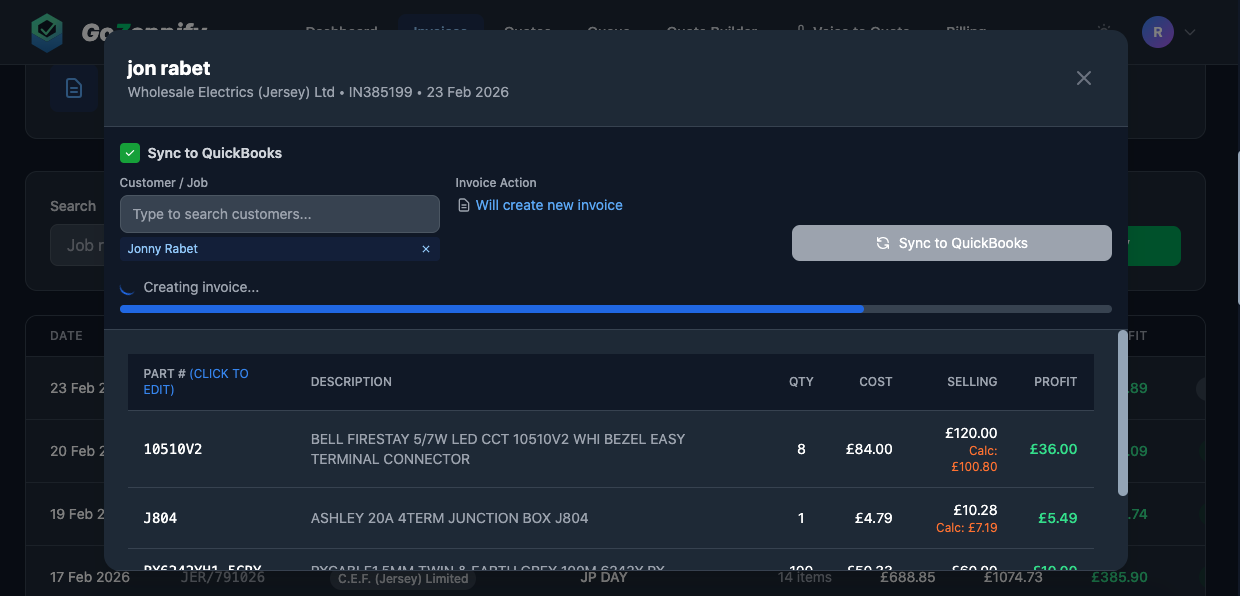This screenshot has width=1240, height=596.
Task: Click the document icon beside Will create new invoice
Action: pos(462,204)
